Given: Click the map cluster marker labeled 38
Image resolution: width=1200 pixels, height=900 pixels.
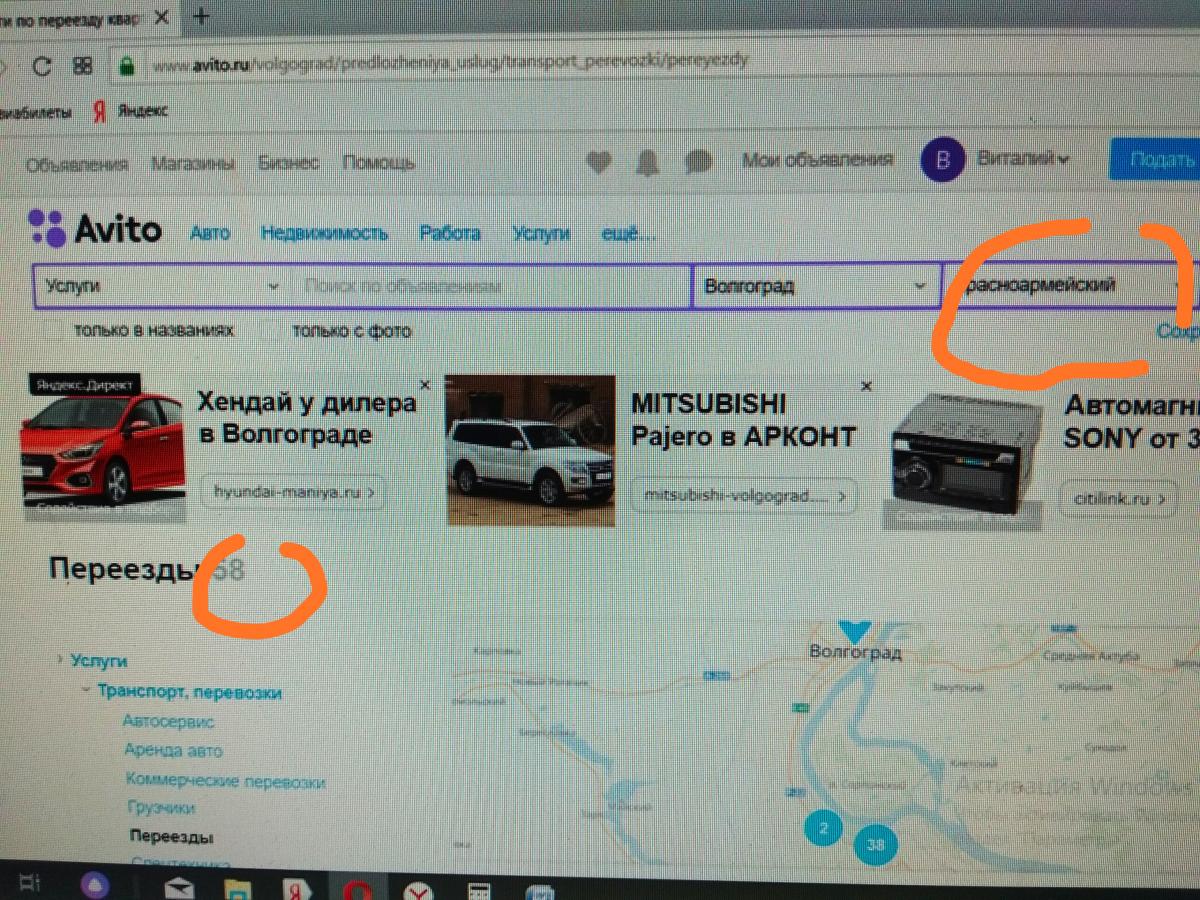Looking at the screenshot, I should click(876, 845).
